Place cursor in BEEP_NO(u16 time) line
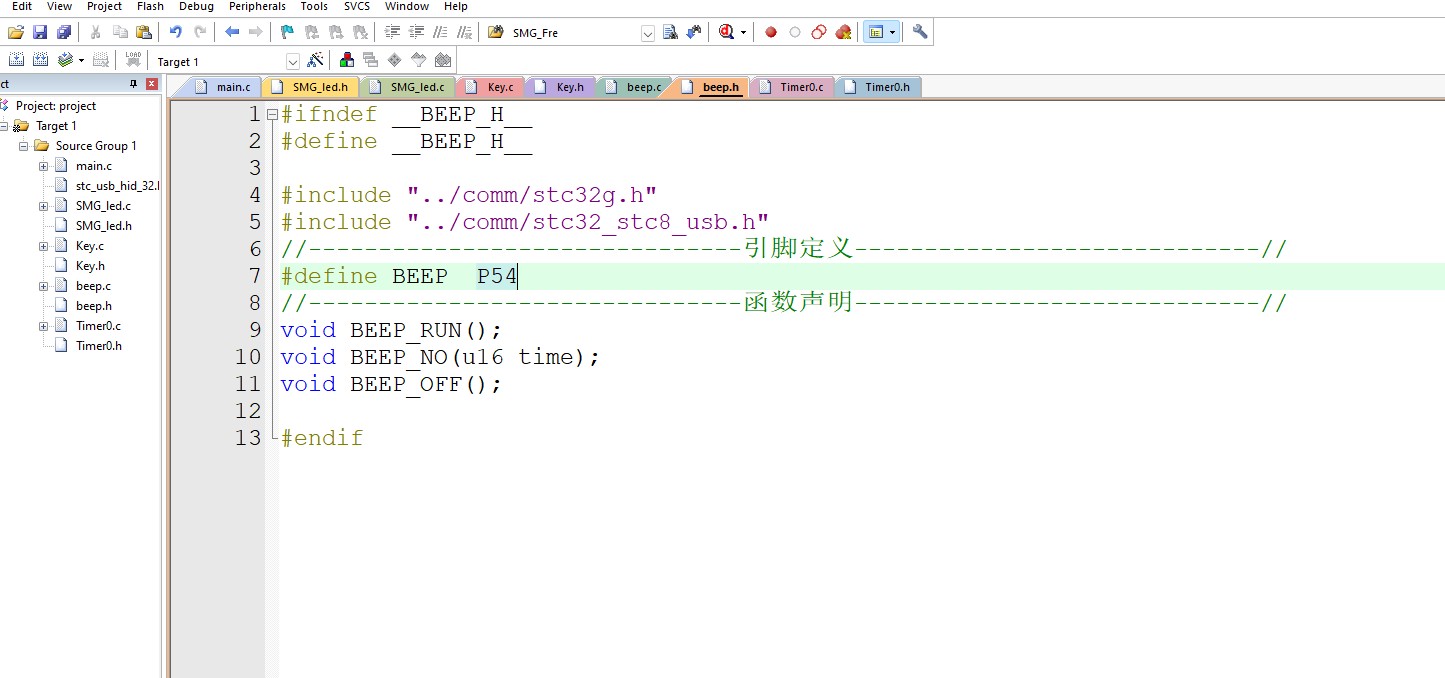 point(440,357)
